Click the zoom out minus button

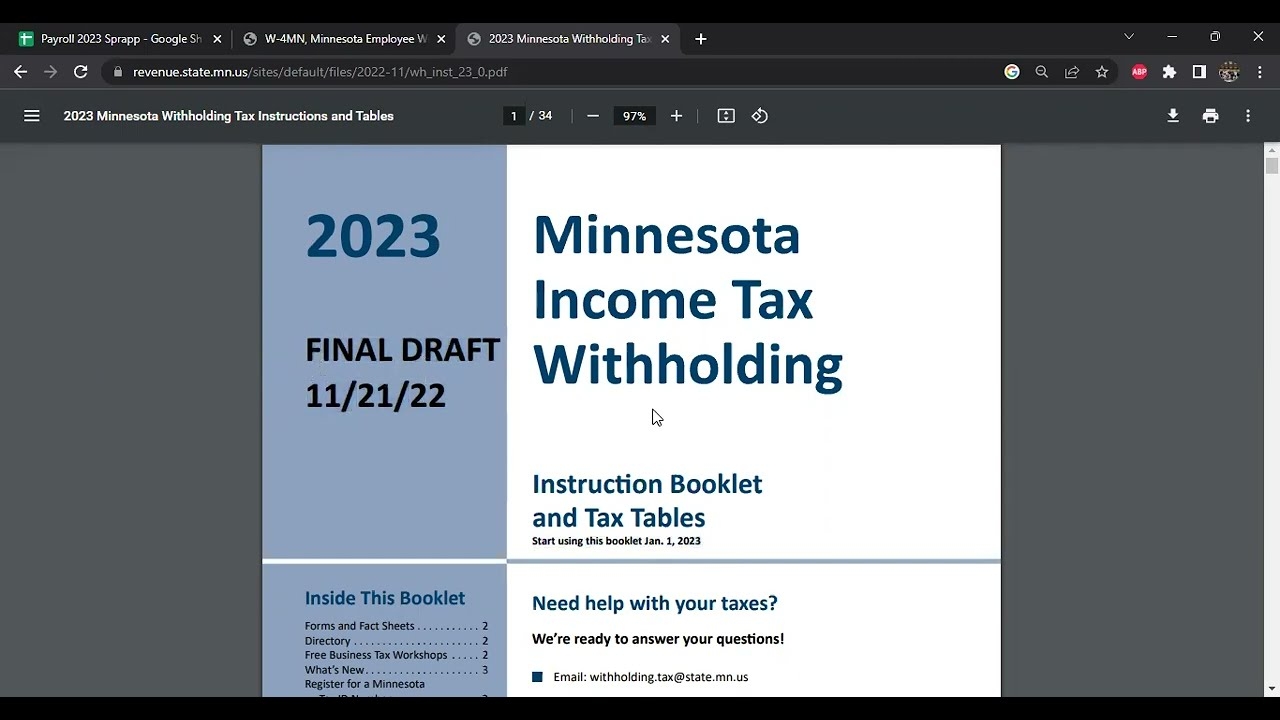pos(593,116)
